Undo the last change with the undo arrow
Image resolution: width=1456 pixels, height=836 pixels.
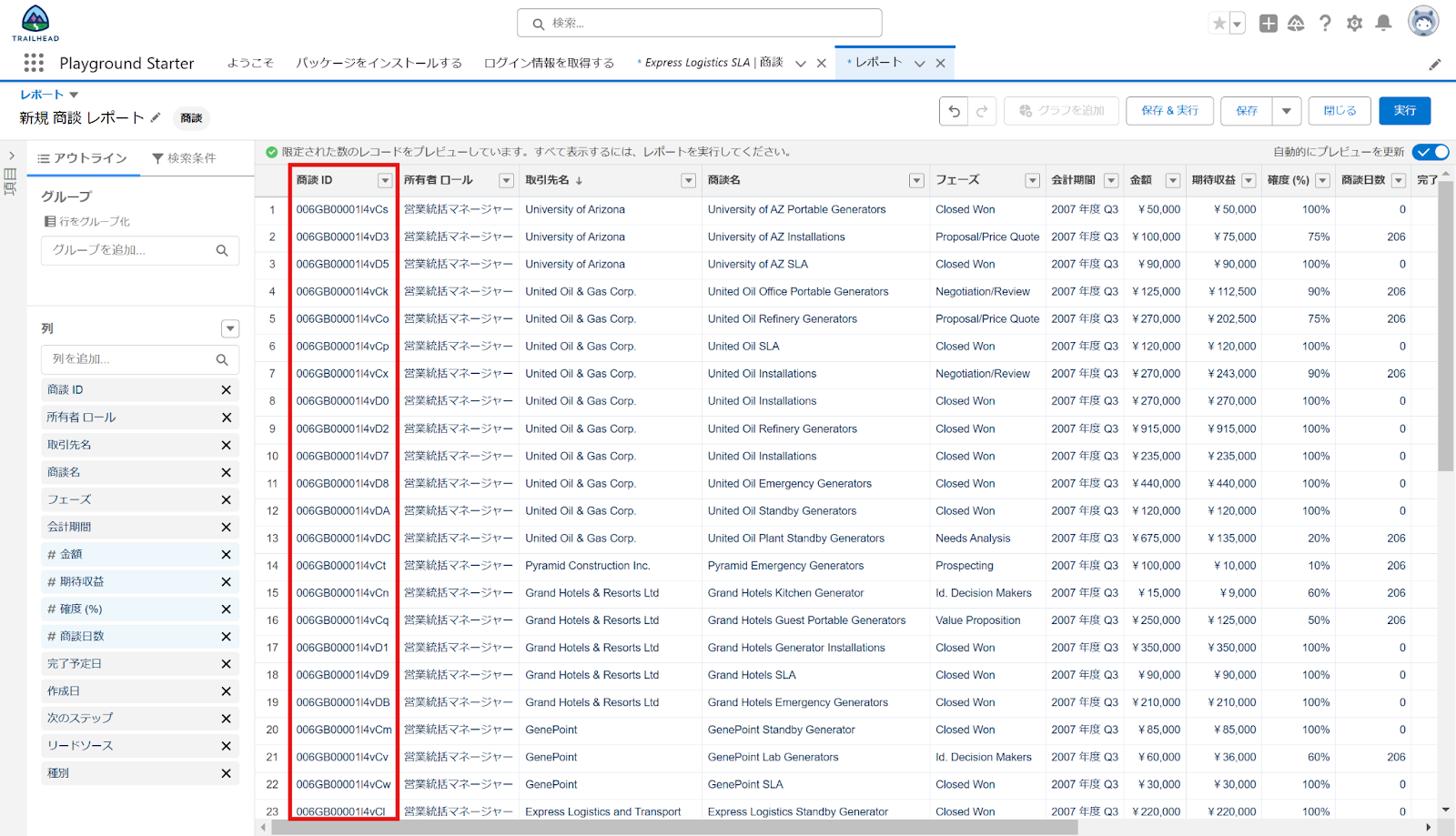[953, 110]
